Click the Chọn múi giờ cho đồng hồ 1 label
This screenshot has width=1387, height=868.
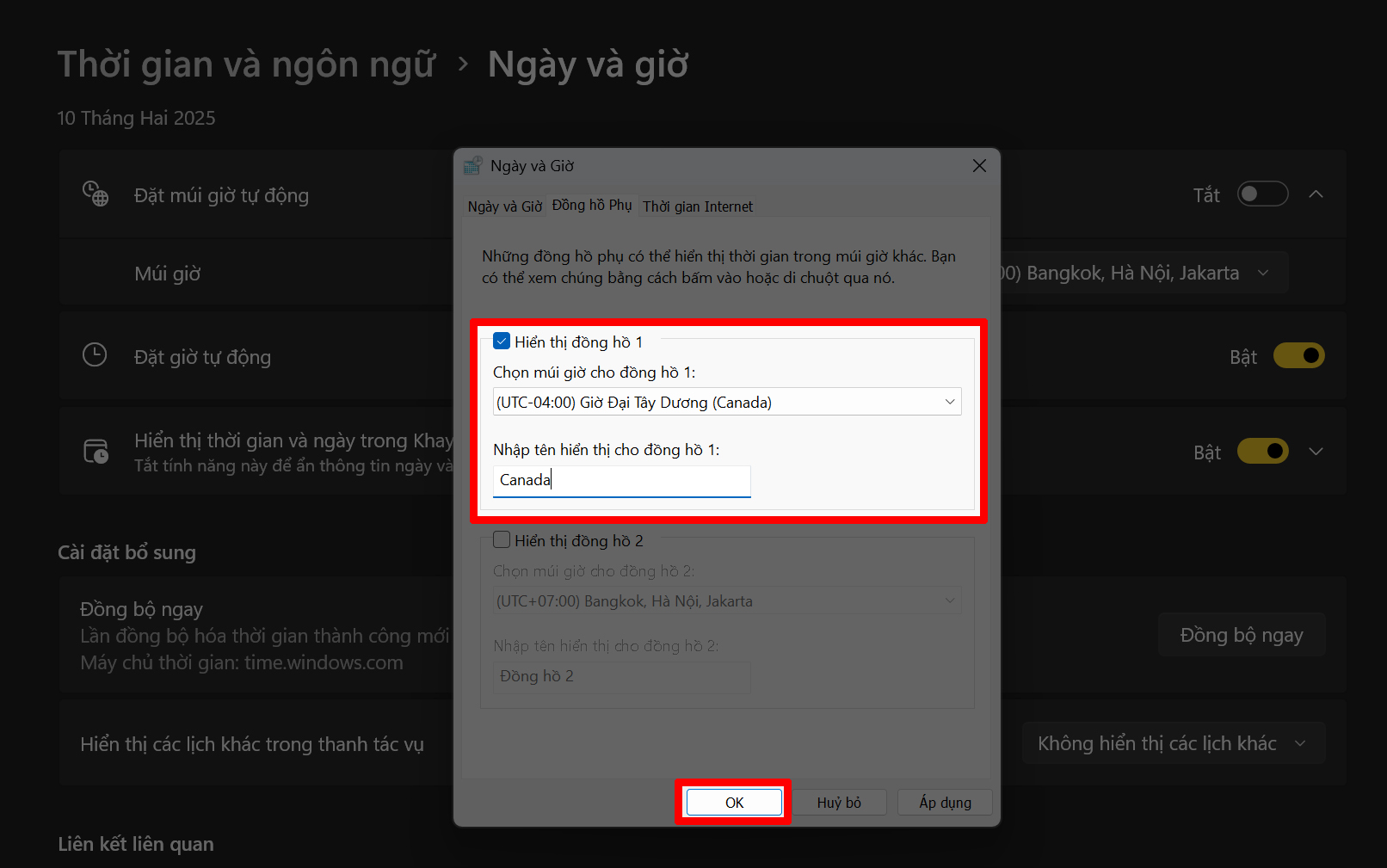595,372
